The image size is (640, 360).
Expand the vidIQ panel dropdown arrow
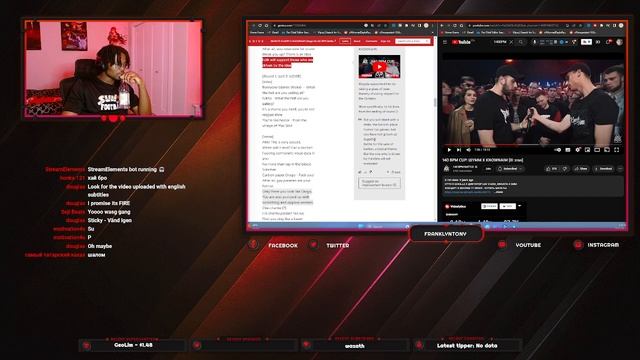[x=520, y=206]
